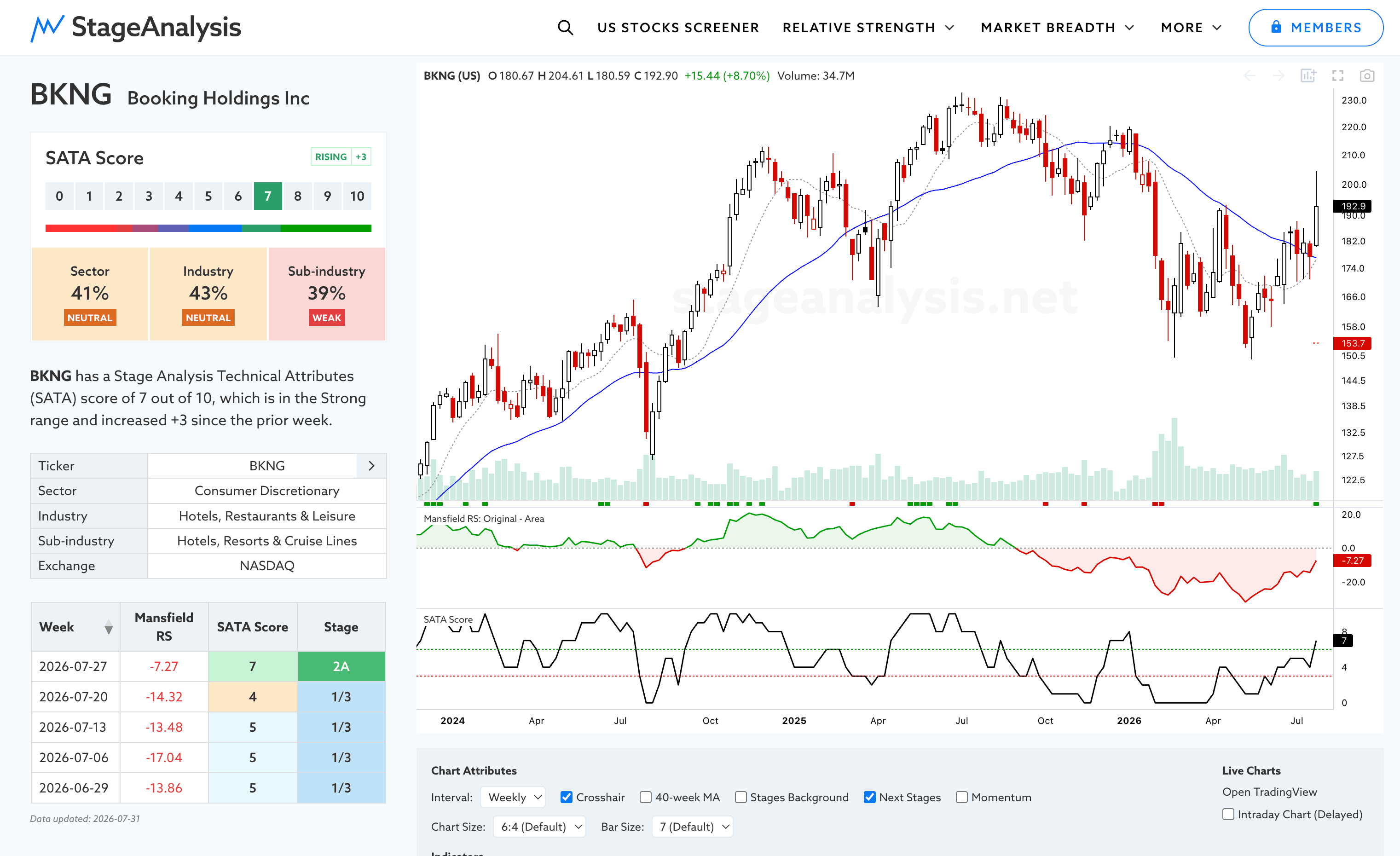Open the Bar Size dropdown
Viewport: 1400px width, 856px height.
click(x=692, y=827)
